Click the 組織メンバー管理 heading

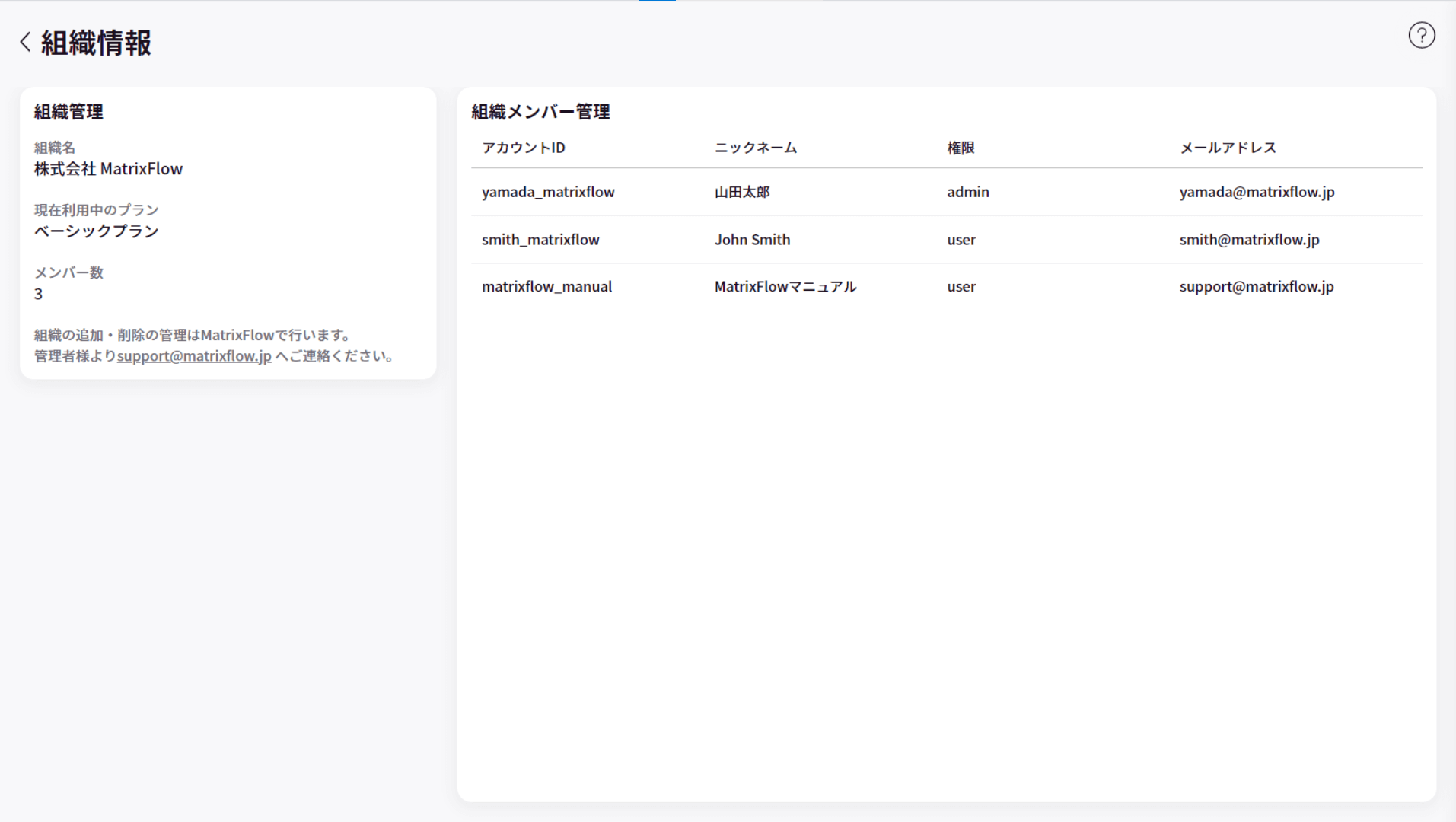[540, 112]
